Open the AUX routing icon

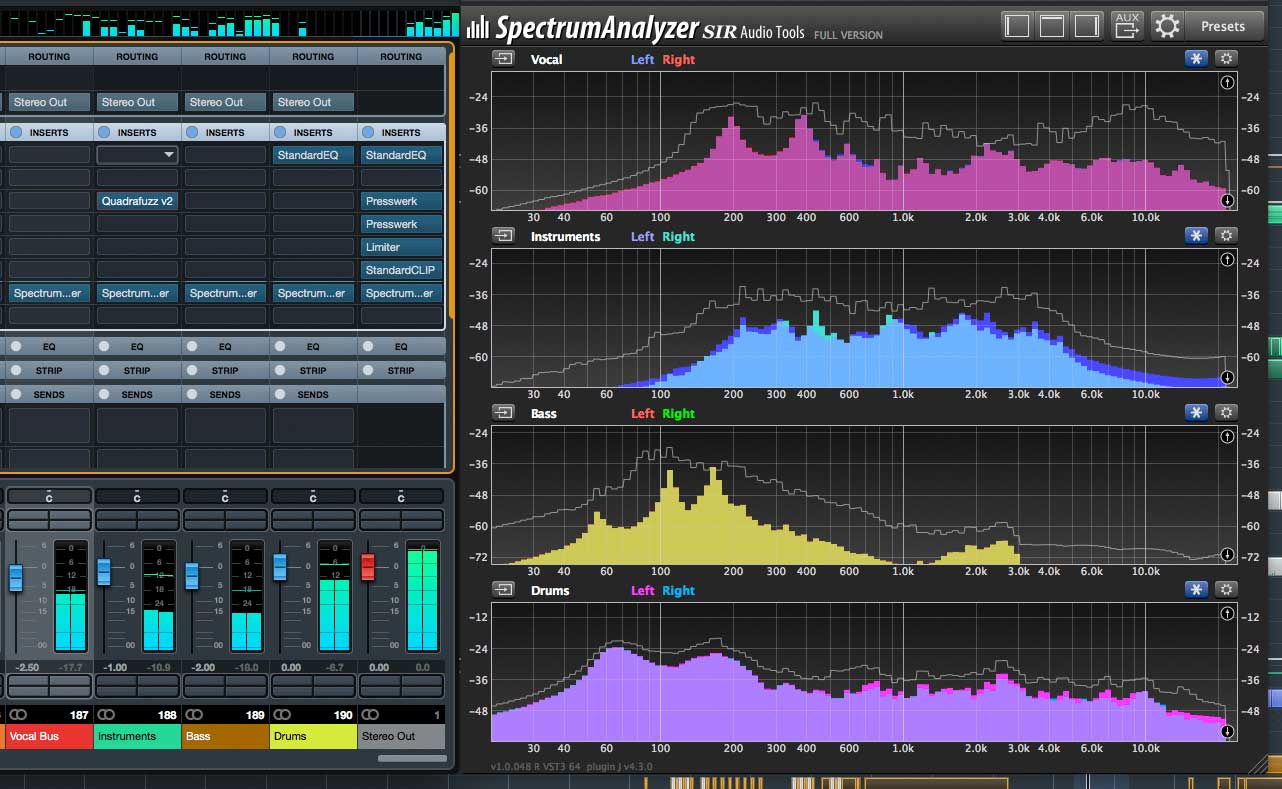click(x=1127, y=25)
